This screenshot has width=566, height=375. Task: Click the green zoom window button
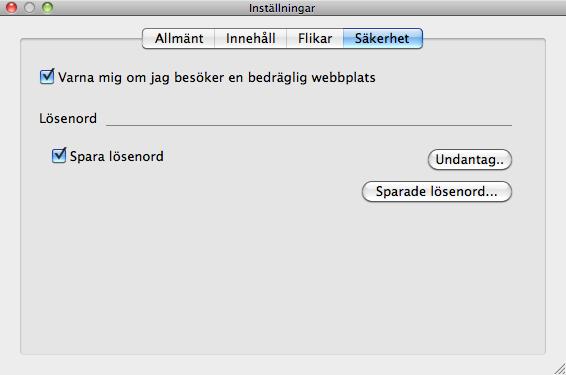tap(47, 7)
